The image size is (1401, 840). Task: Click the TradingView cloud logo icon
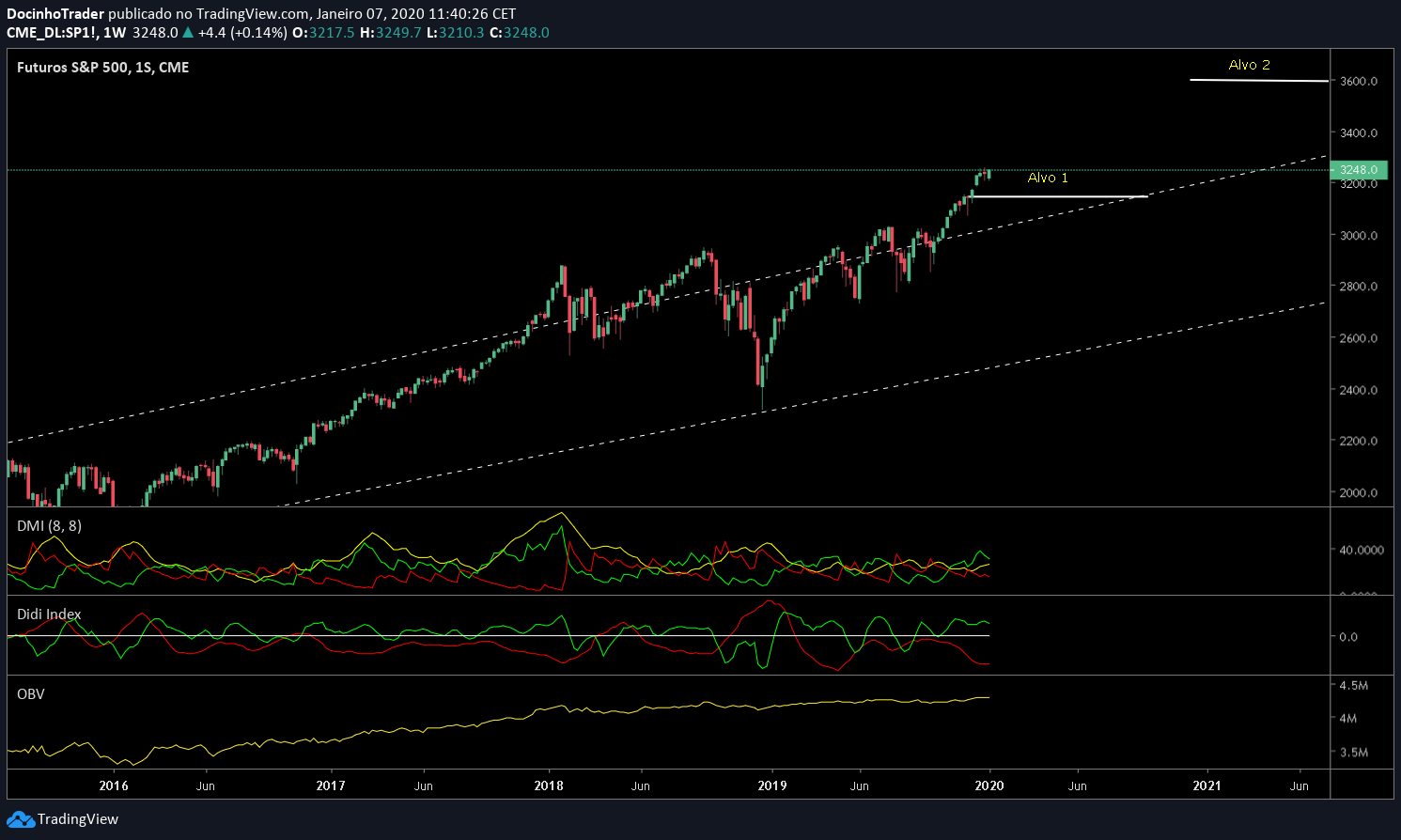click(21, 819)
